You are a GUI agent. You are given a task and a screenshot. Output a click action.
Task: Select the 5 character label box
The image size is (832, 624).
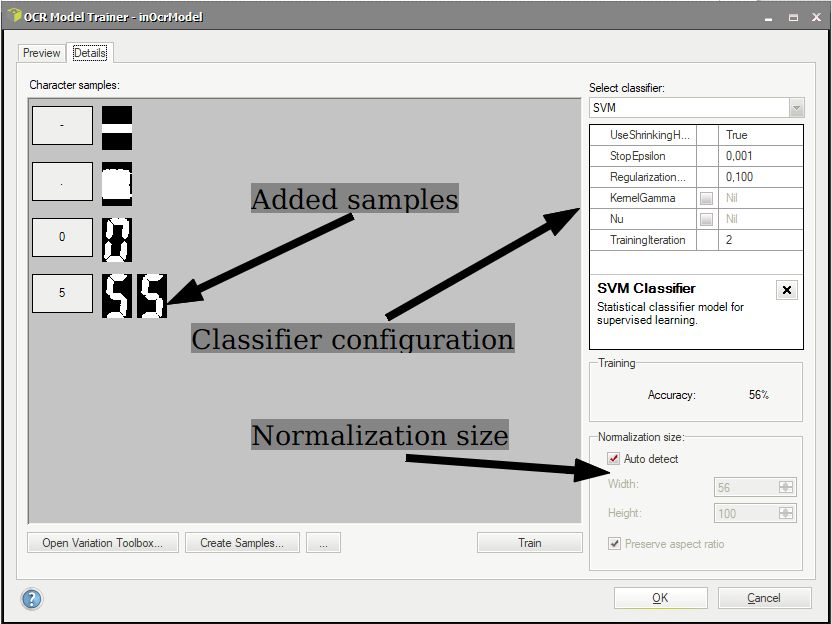click(x=63, y=293)
